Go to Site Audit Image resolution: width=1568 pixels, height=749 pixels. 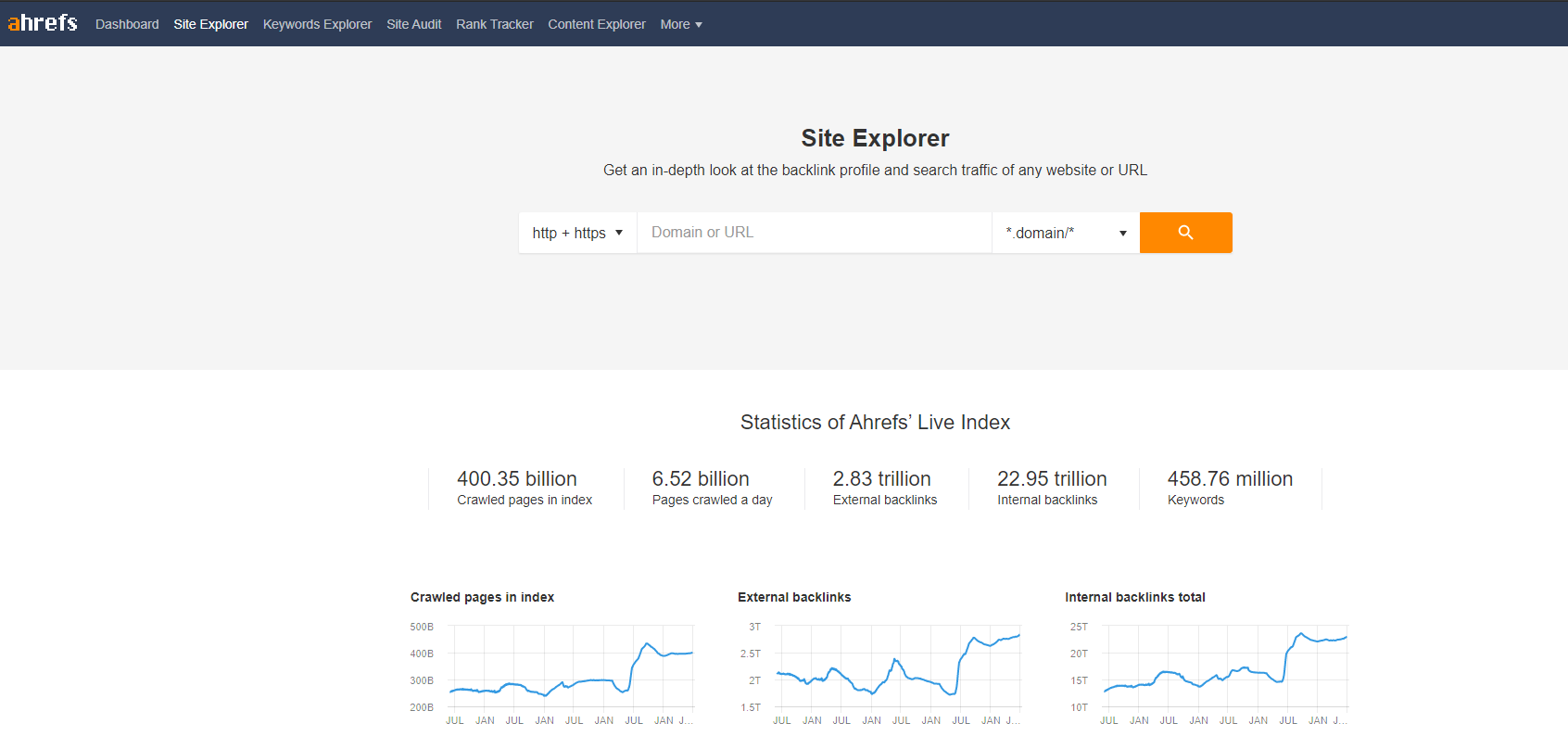413,24
